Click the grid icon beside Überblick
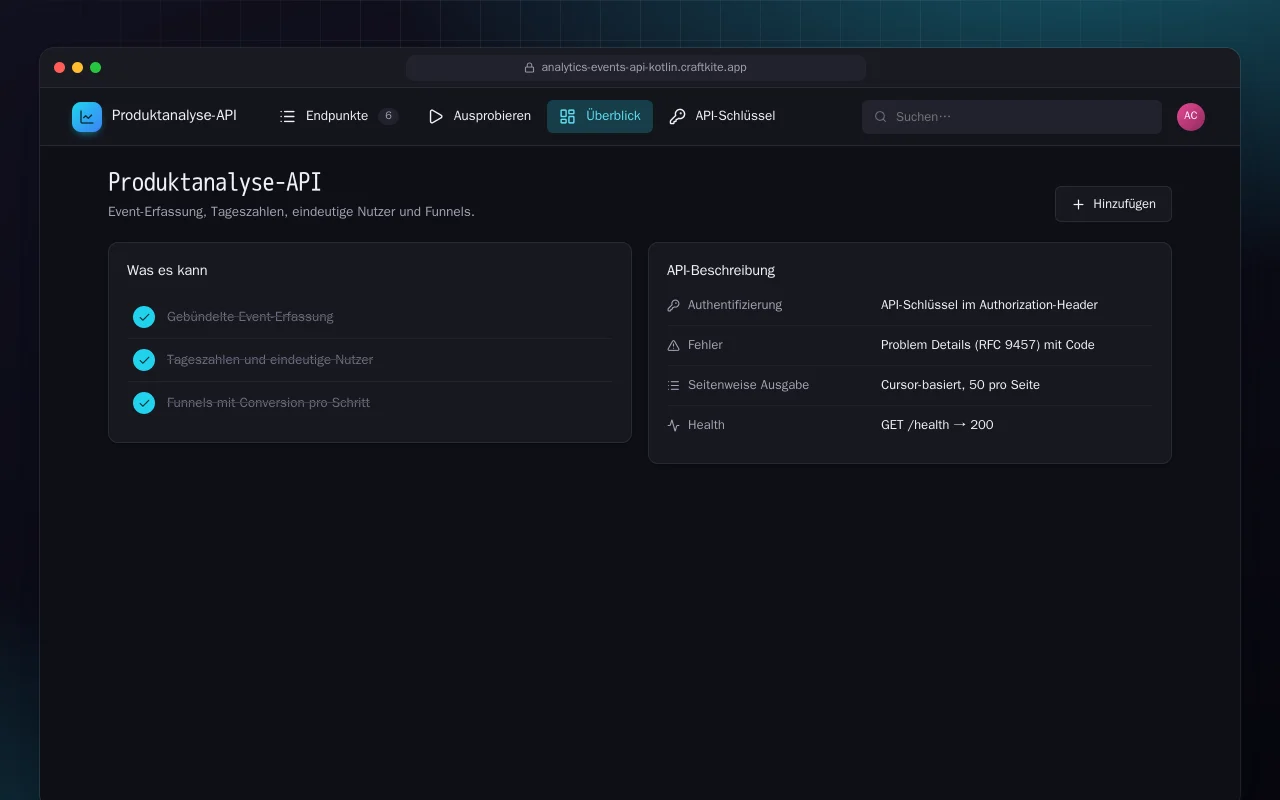Screen dimensions: 1280x800 (568, 116)
